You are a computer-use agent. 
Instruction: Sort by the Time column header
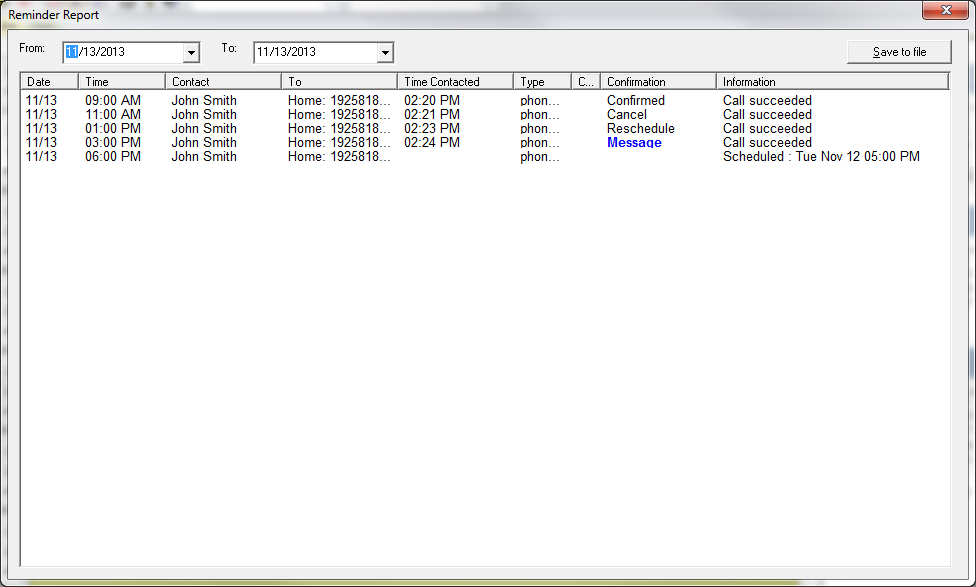tap(121, 82)
